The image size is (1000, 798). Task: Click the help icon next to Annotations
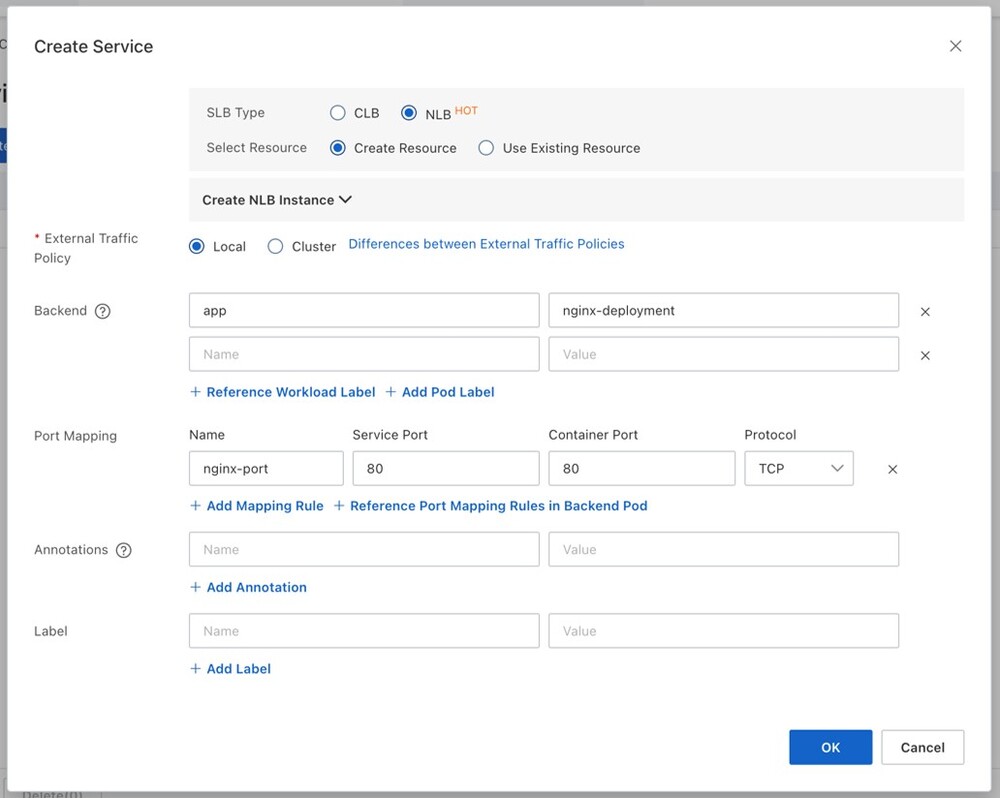click(124, 550)
